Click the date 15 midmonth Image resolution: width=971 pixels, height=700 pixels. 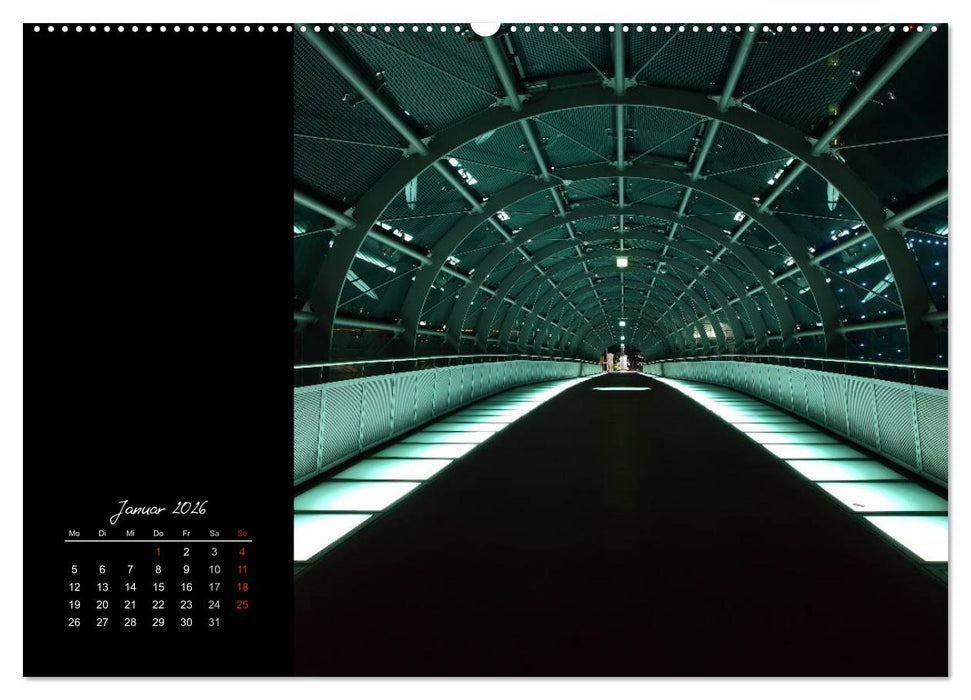(159, 586)
